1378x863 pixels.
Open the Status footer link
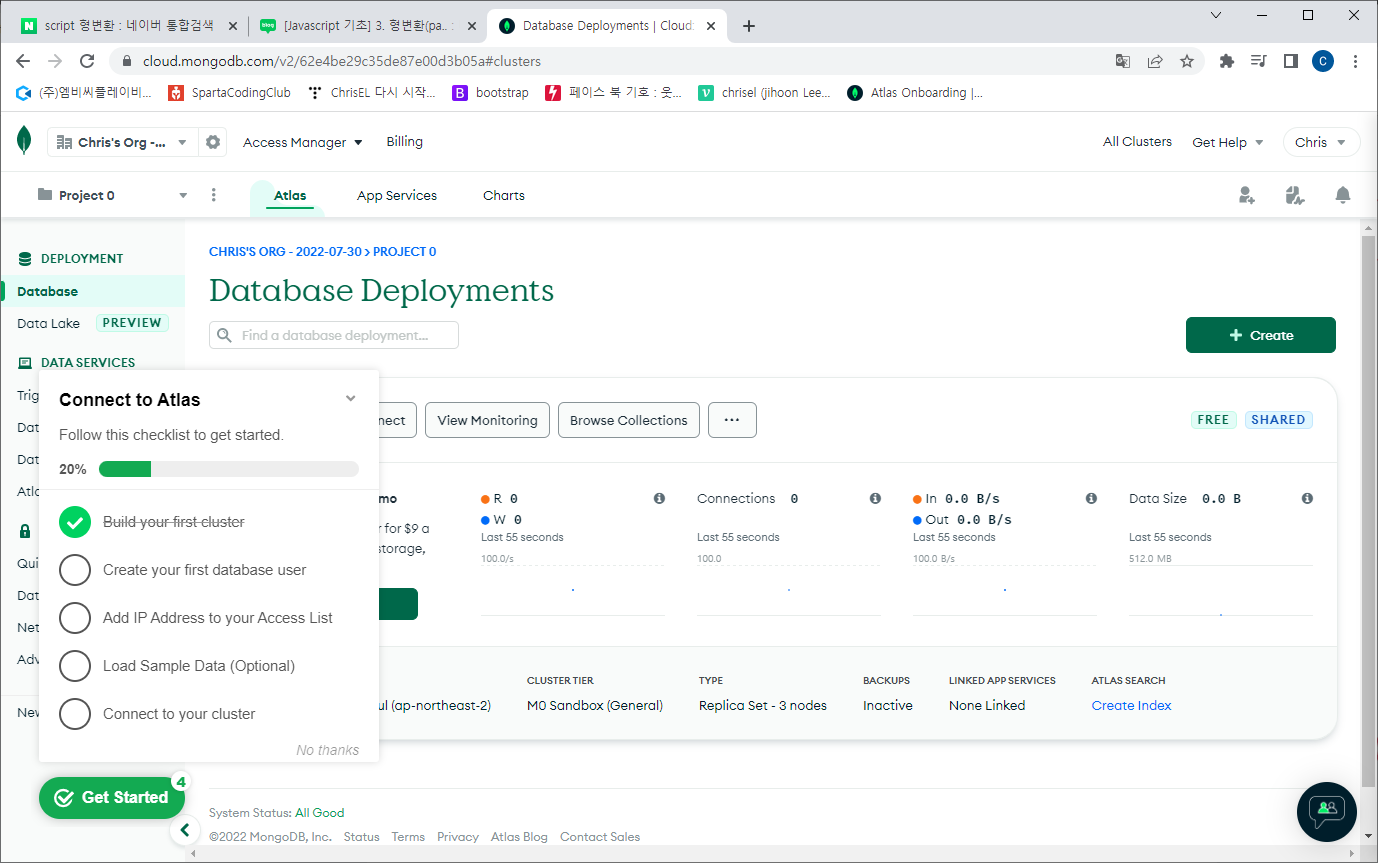362,837
